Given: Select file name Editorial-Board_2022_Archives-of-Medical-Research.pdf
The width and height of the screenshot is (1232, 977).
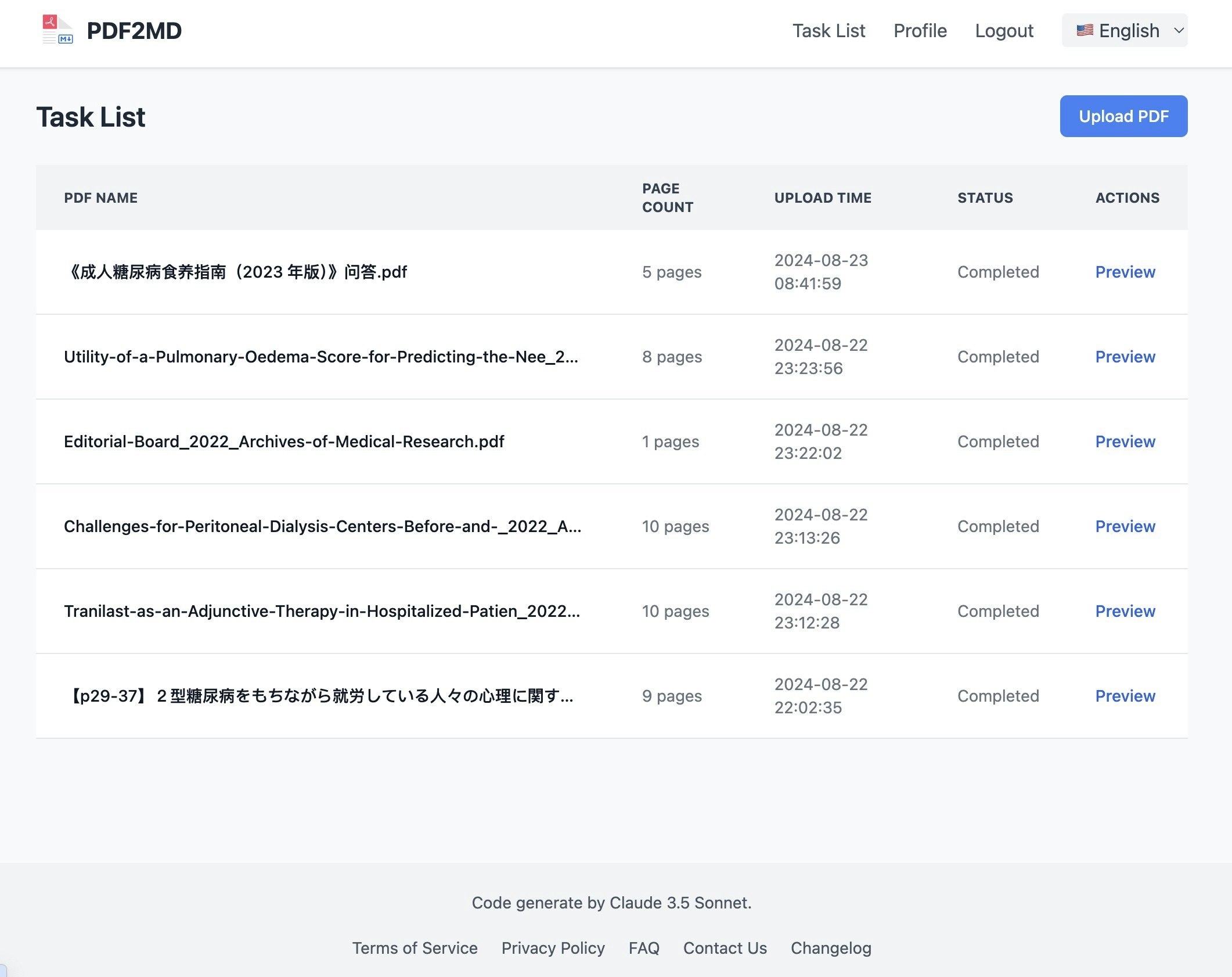Looking at the screenshot, I should (x=284, y=441).
